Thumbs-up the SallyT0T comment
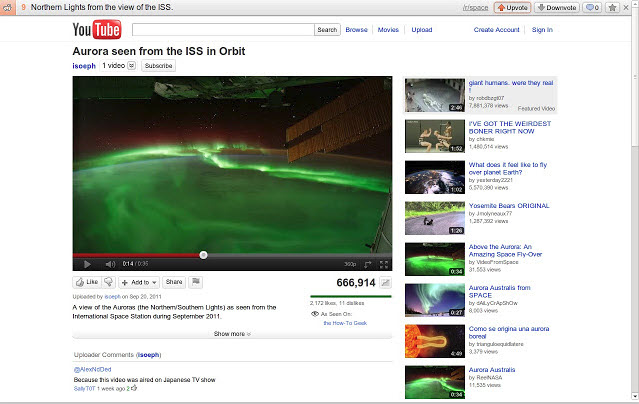The height and width of the screenshot is (404, 639). pyautogui.click(x=134, y=388)
